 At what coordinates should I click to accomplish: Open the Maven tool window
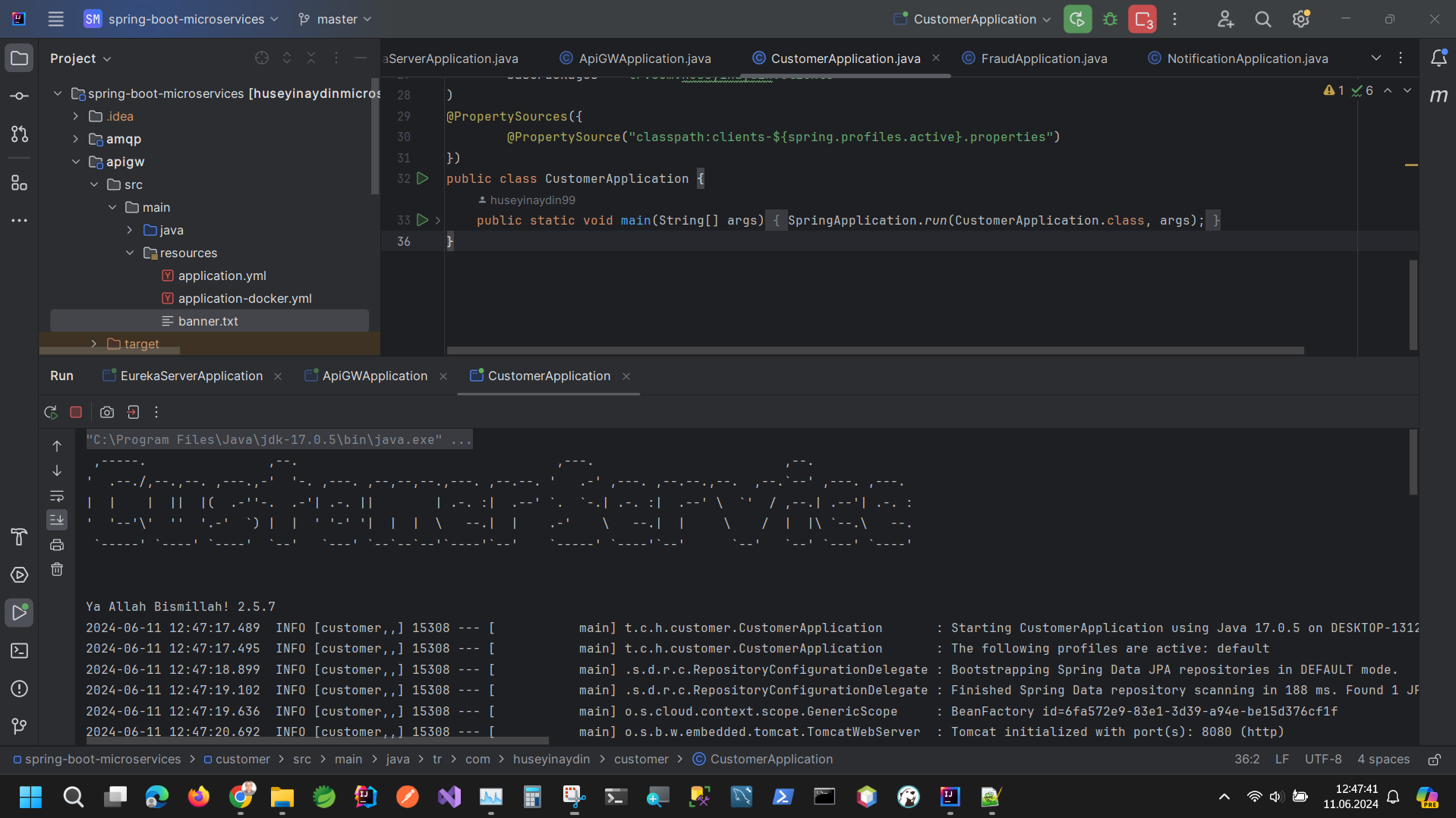point(1439,96)
